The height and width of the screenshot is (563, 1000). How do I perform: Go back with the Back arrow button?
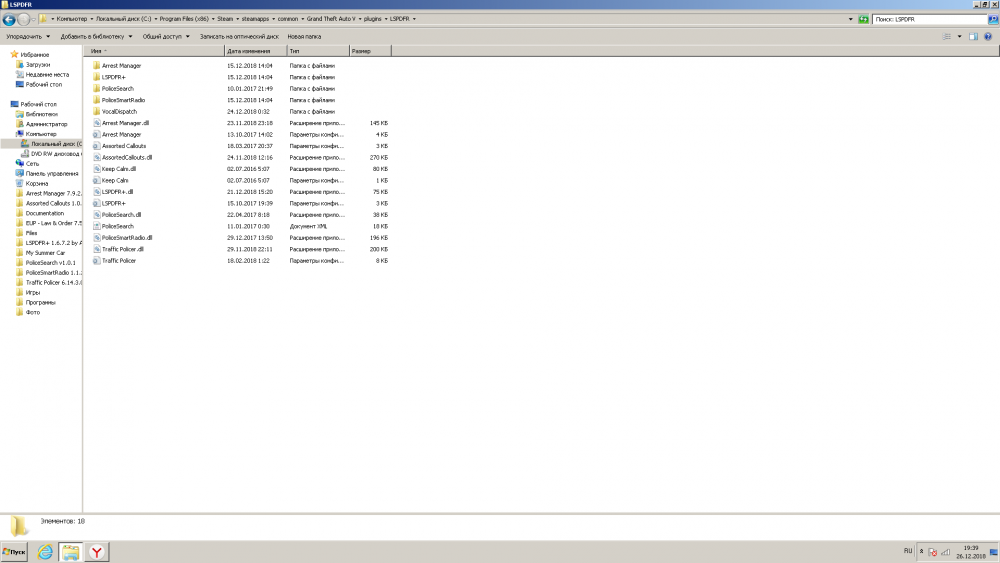tap(9, 19)
